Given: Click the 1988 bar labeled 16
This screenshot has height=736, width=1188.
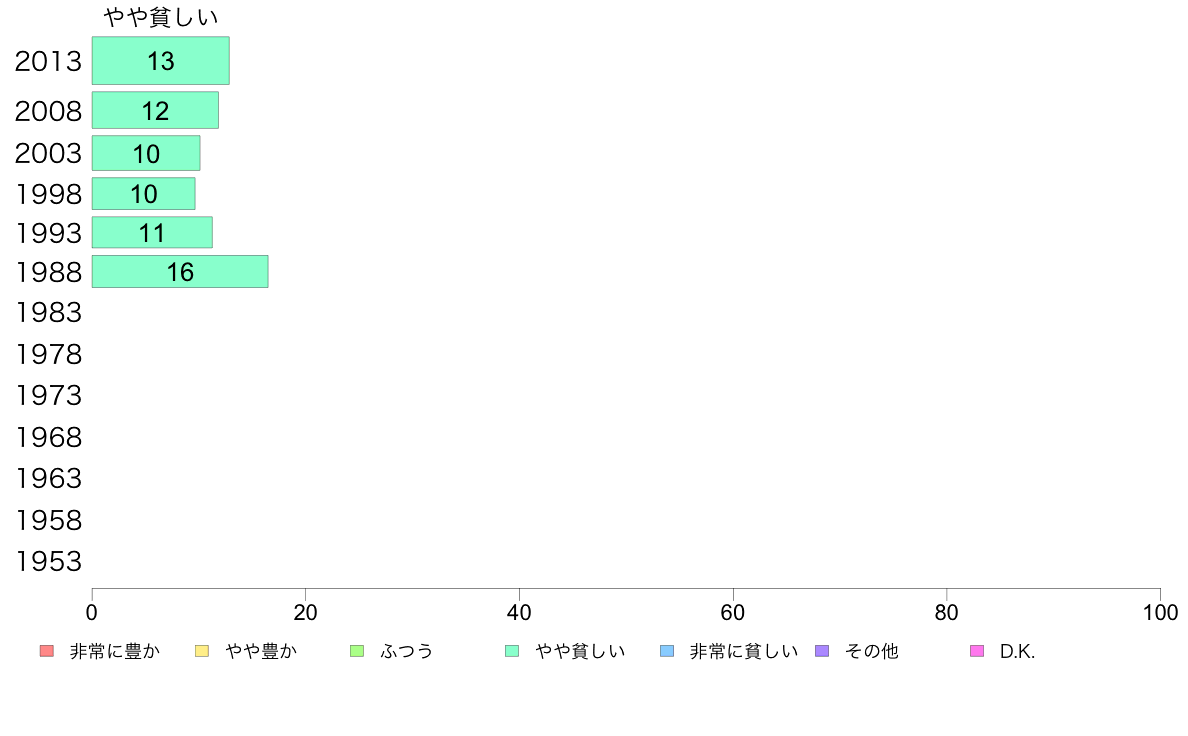Looking at the screenshot, I should click(180, 272).
